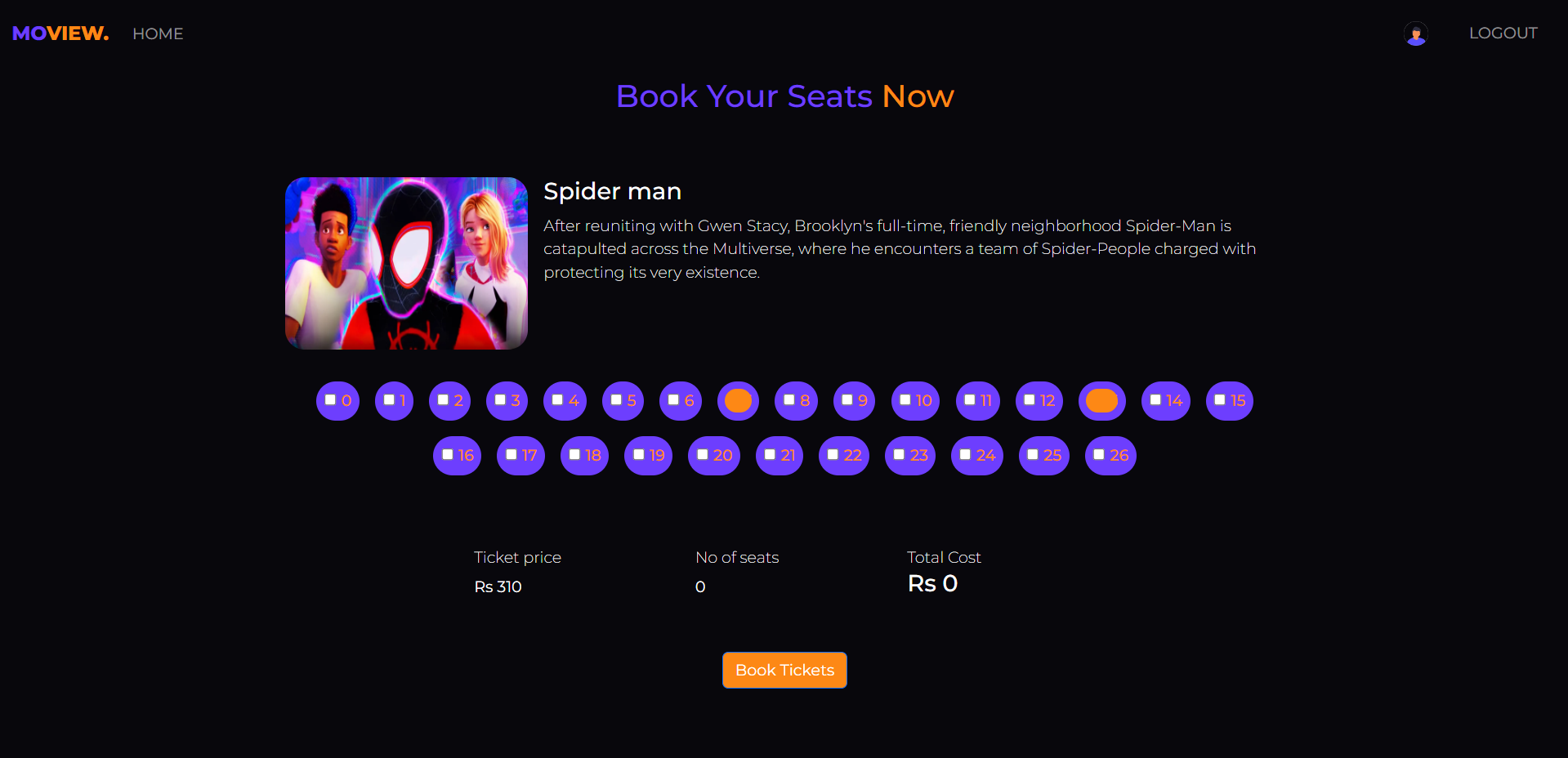Click the checkbox inside seat 0
Image resolution: width=1568 pixels, height=758 pixels.
(330, 400)
